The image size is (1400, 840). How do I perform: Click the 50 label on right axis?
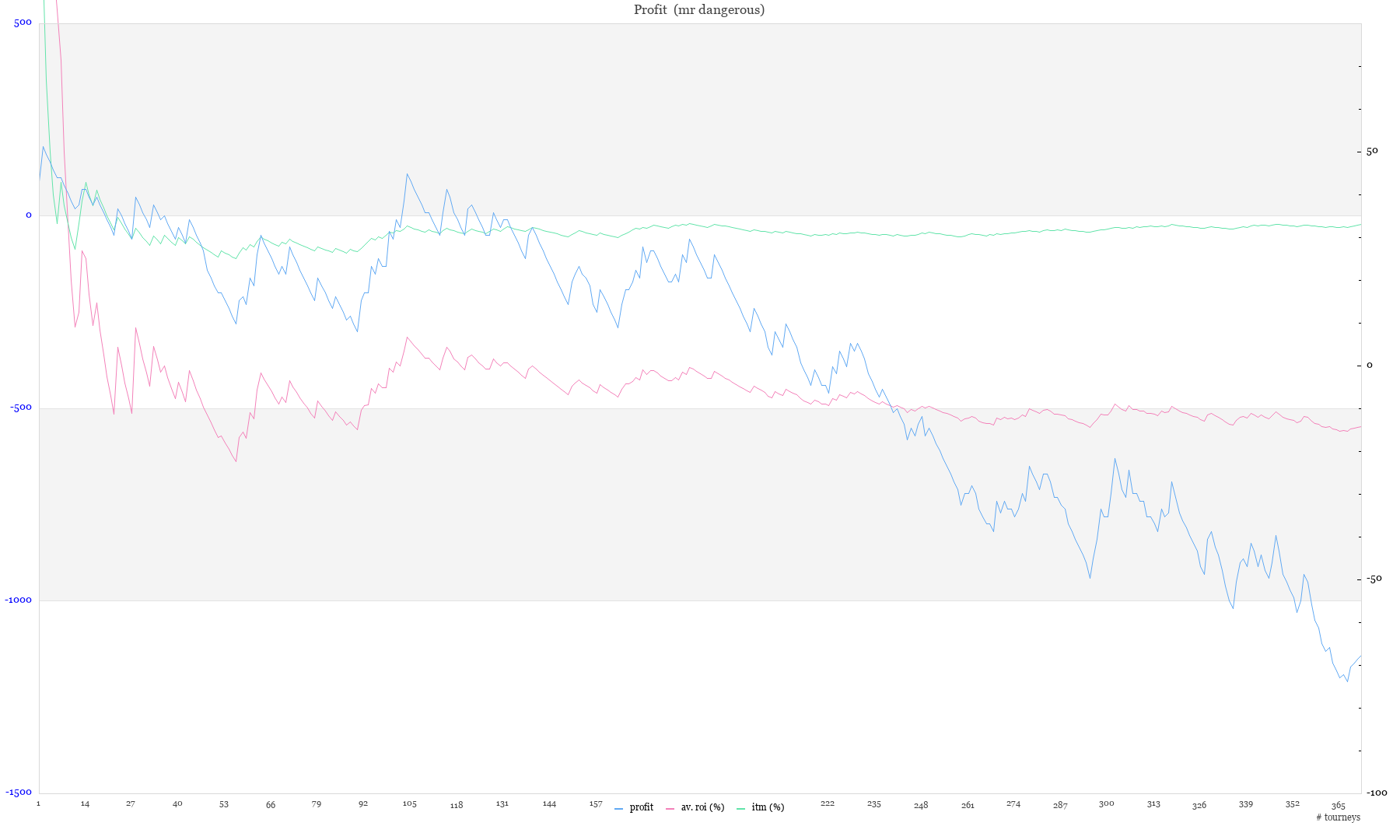click(1372, 152)
